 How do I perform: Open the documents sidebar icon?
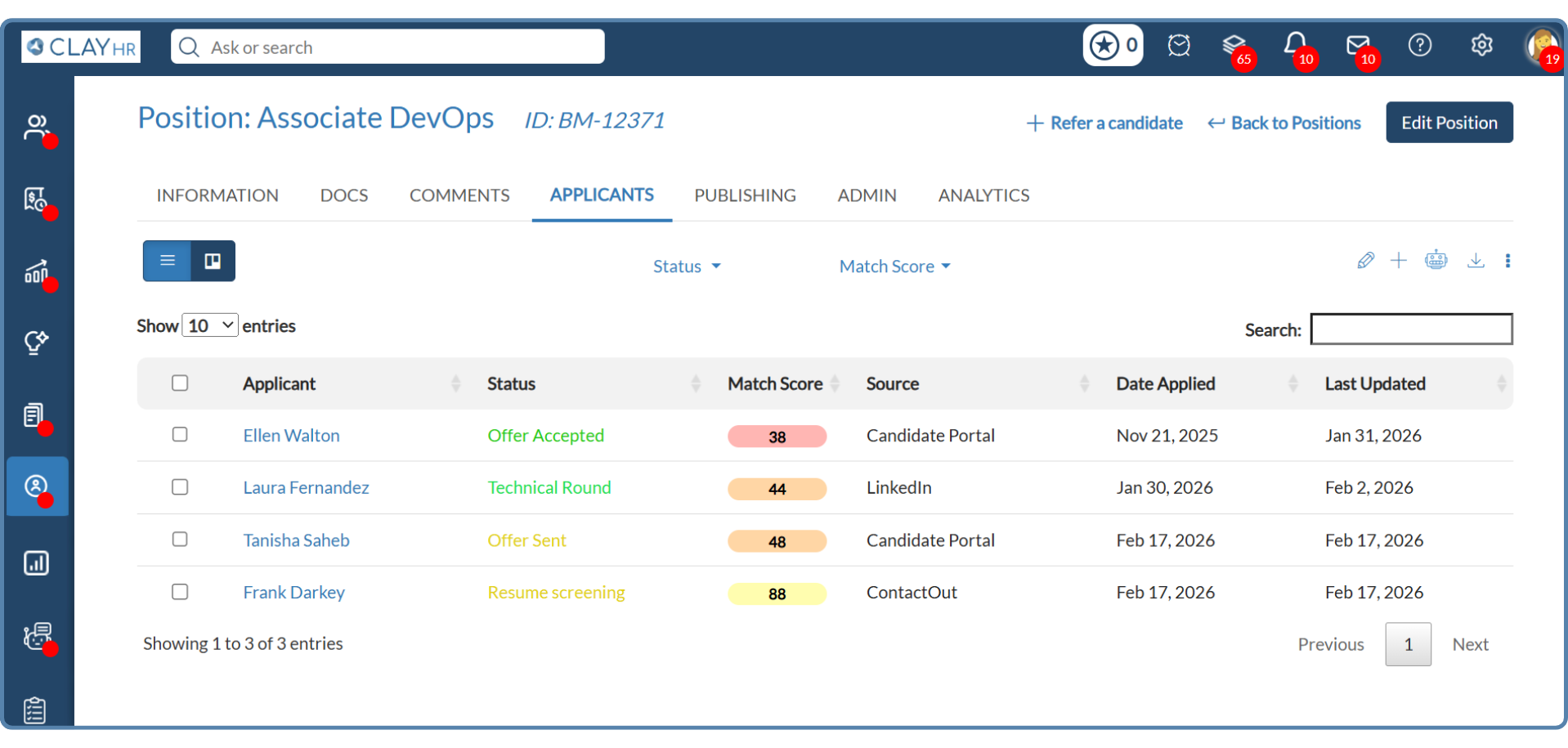pos(34,415)
